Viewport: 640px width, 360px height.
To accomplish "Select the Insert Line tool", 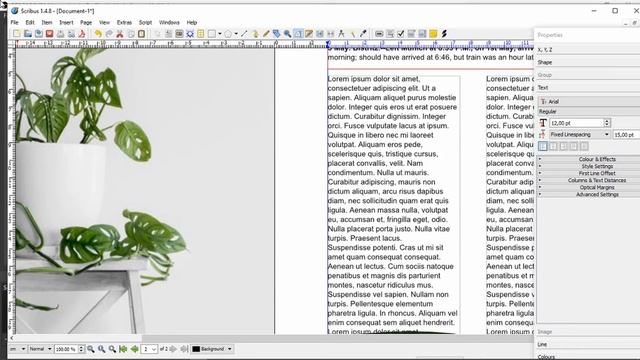I will pyautogui.click(x=244, y=33).
